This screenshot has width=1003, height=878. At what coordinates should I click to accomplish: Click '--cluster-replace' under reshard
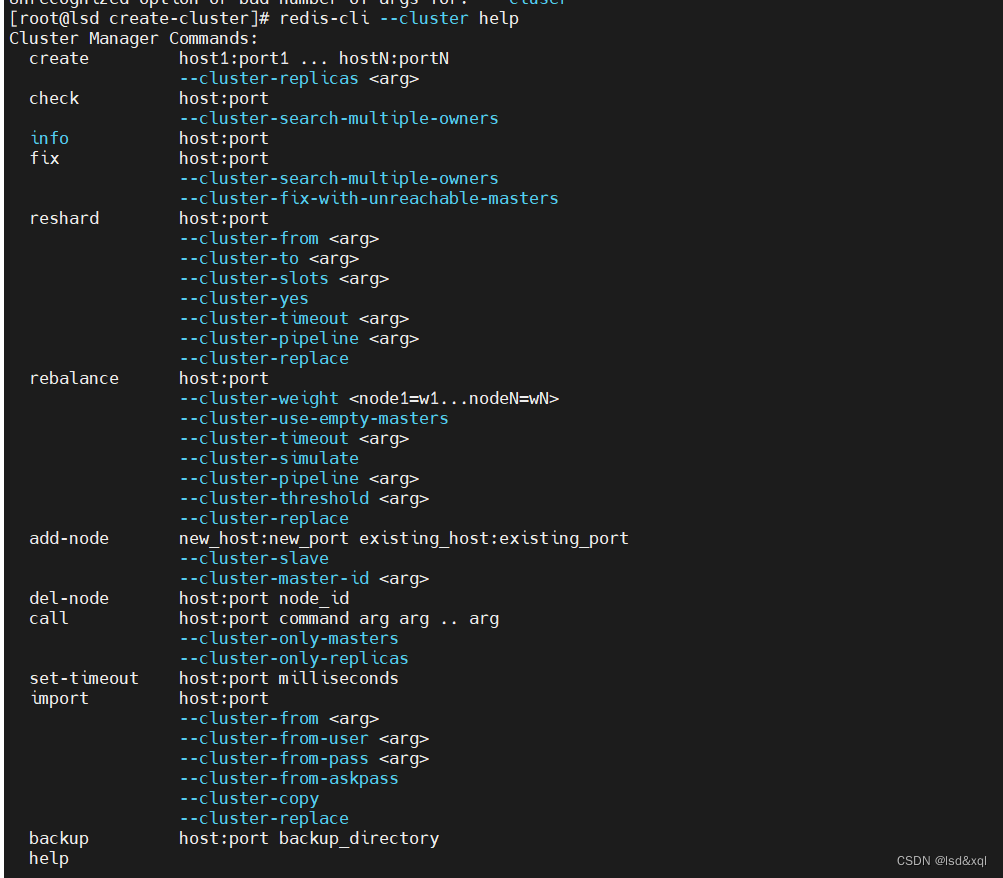point(264,358)
